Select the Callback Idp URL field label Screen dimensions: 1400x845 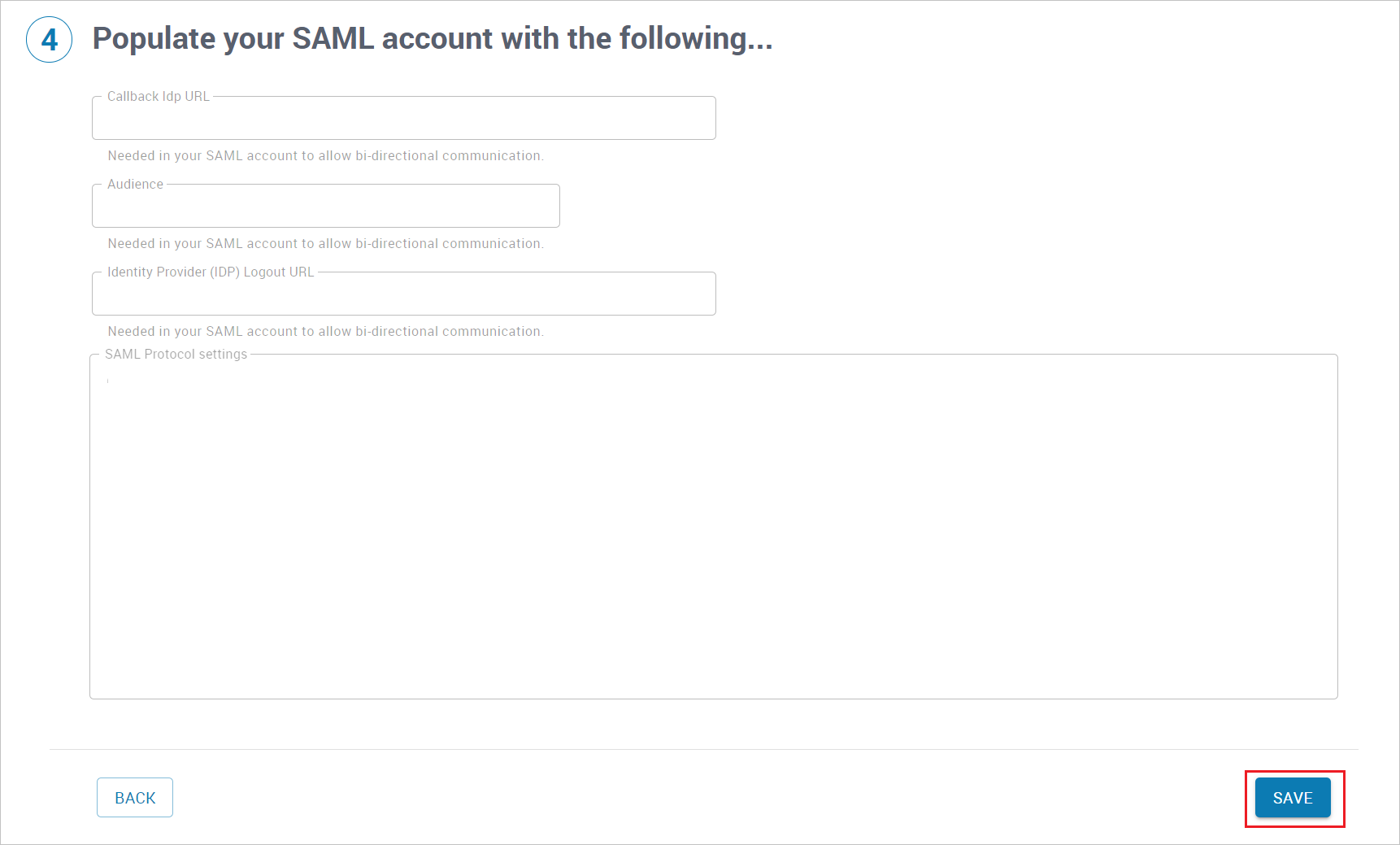pos(158,96)
